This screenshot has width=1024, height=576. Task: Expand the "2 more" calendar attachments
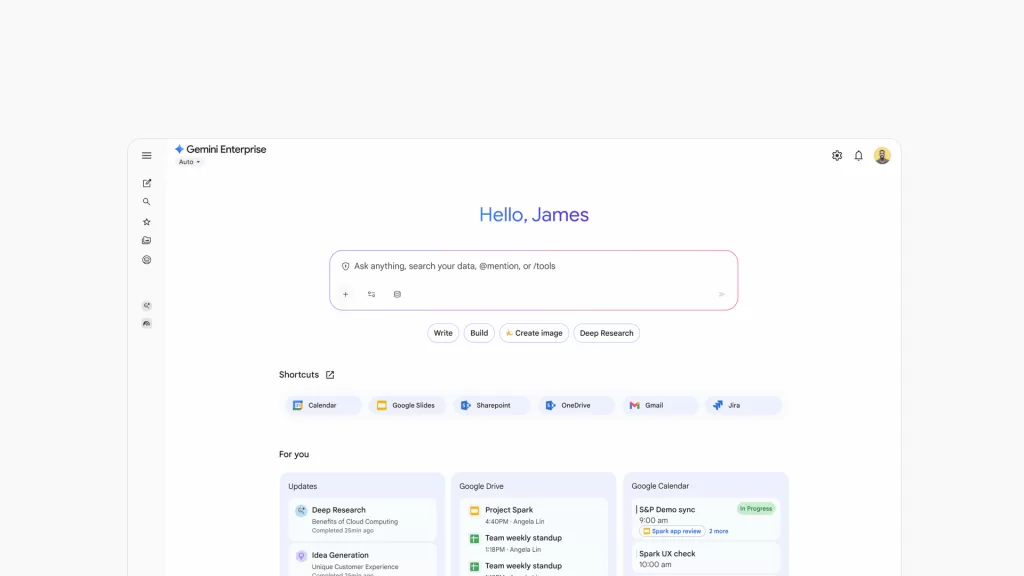[719, 531]
